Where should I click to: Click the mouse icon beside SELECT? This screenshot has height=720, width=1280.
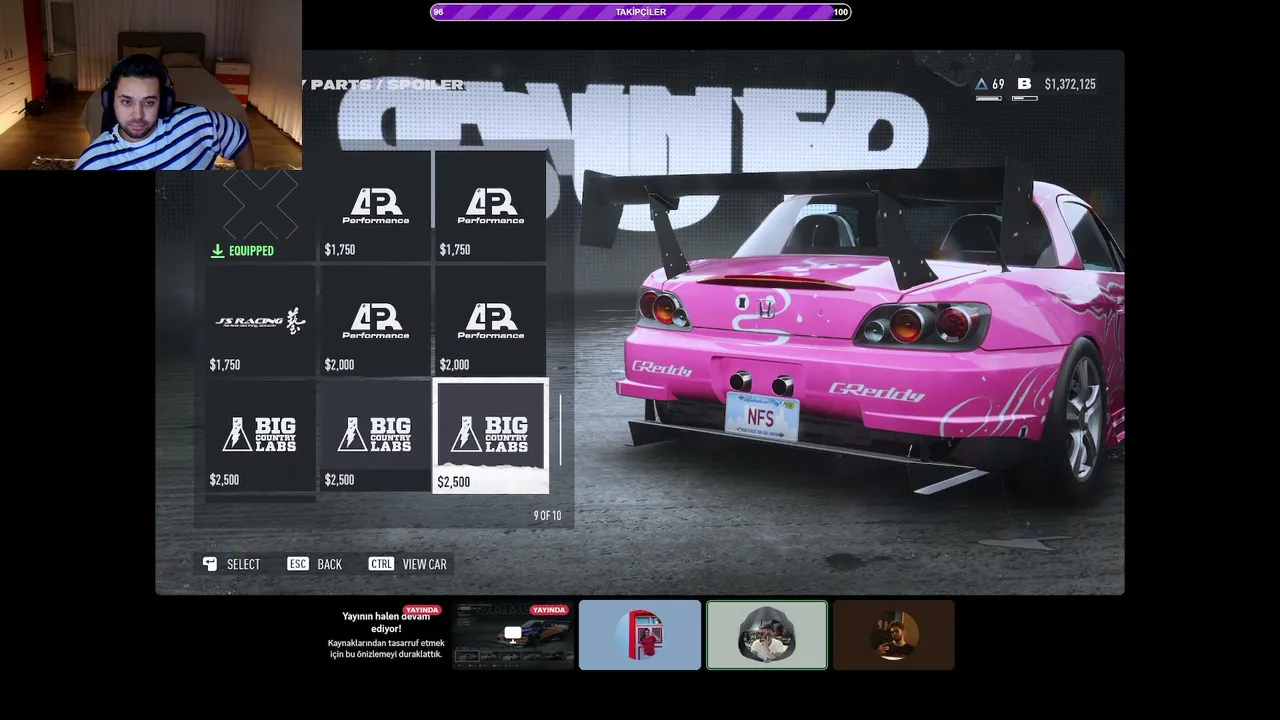tap(210, 564)
